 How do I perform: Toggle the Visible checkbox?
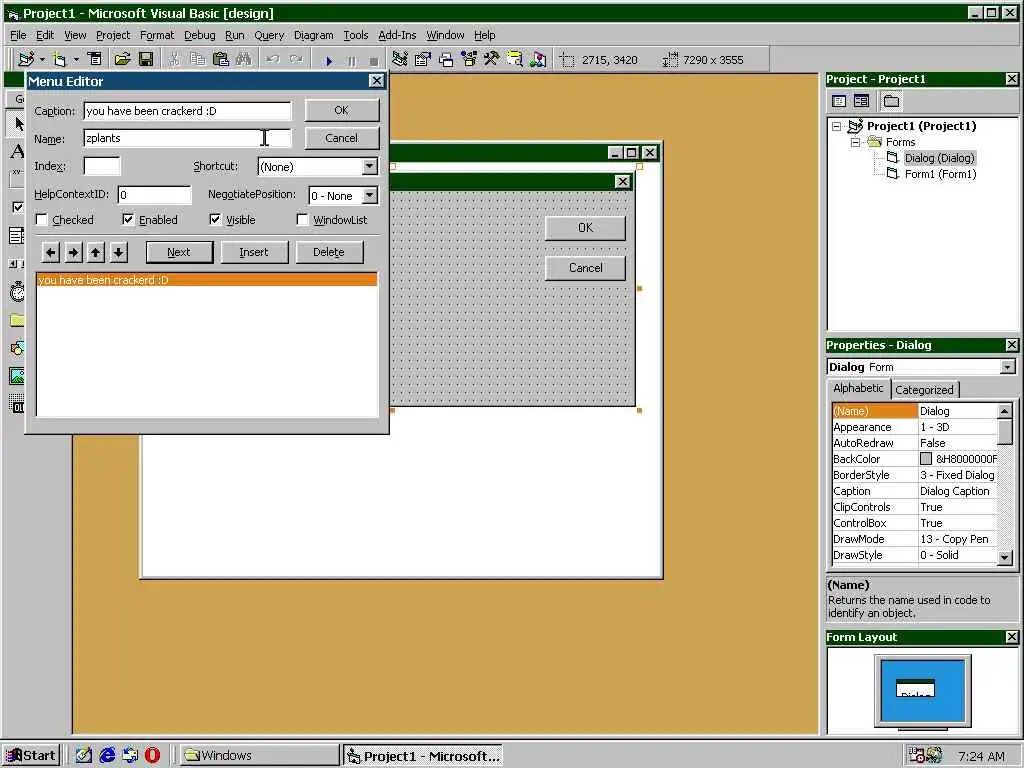tap(215, 219)
